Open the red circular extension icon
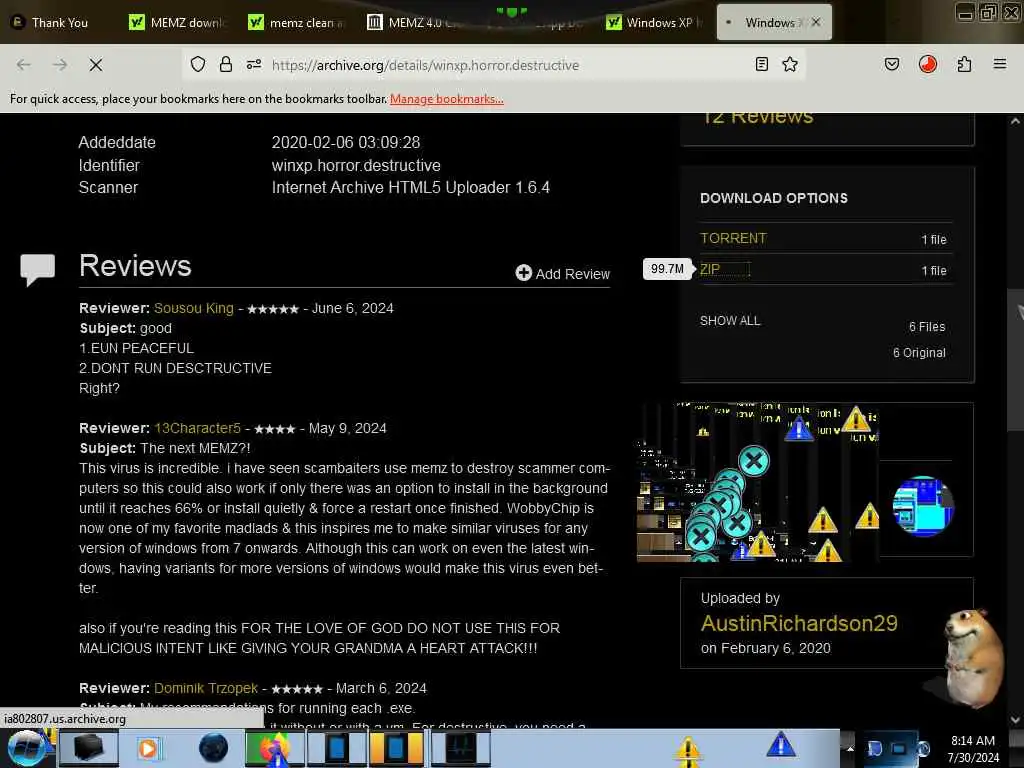The image size is (1024, 768). coord(927,64)
